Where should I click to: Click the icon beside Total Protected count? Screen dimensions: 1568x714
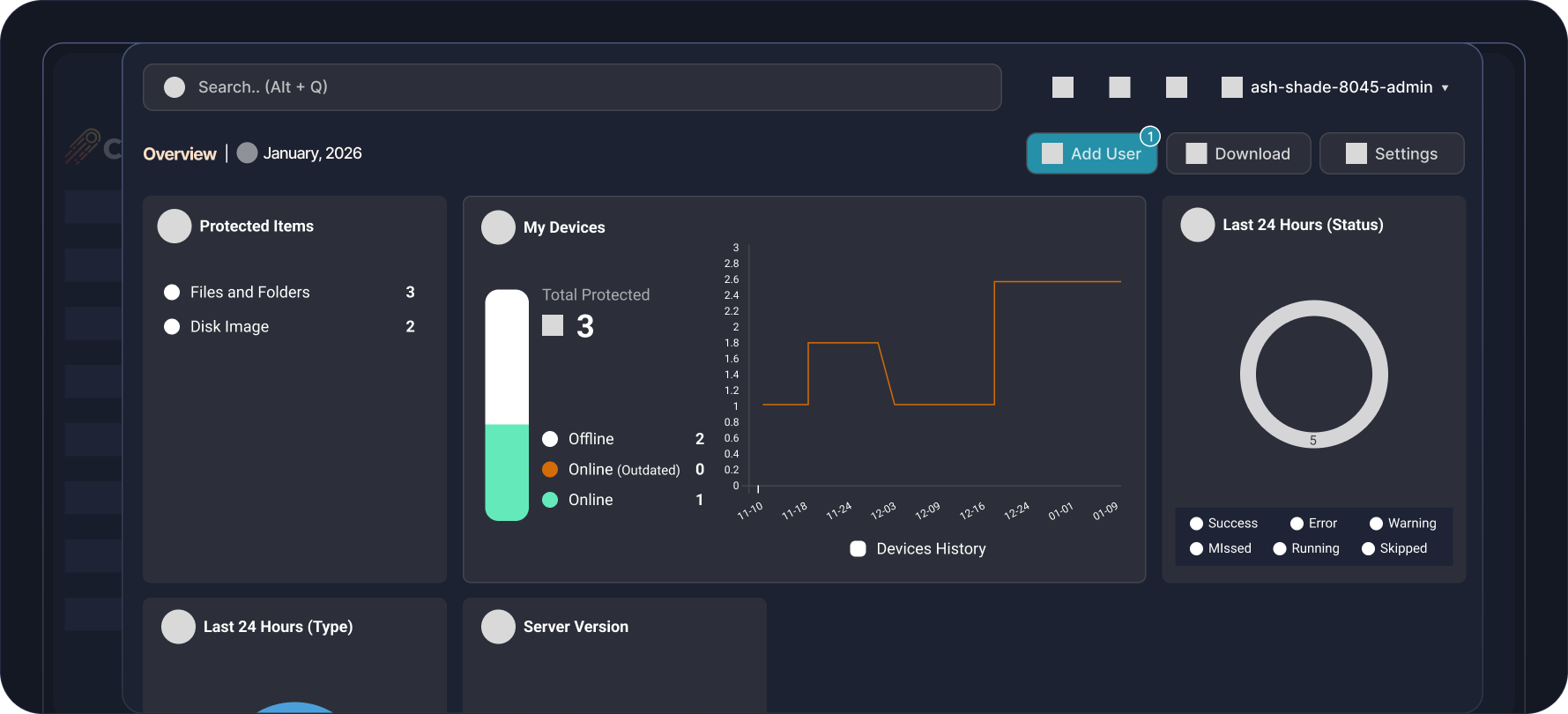point(553,326)
